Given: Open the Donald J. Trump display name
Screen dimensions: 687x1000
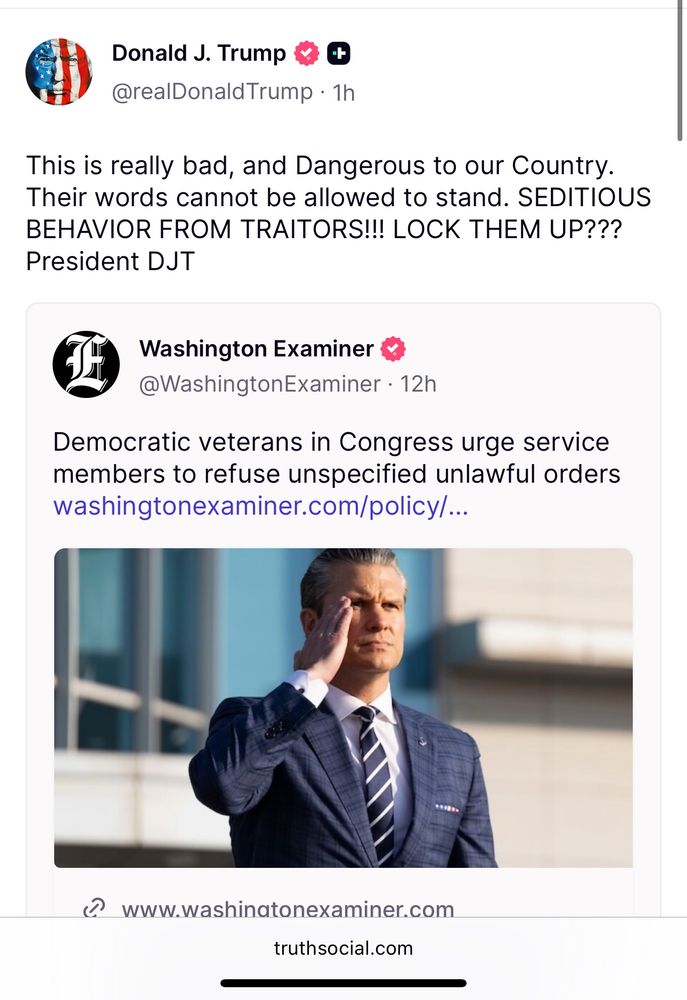Looking at the screenshot, I should point(199,54).
